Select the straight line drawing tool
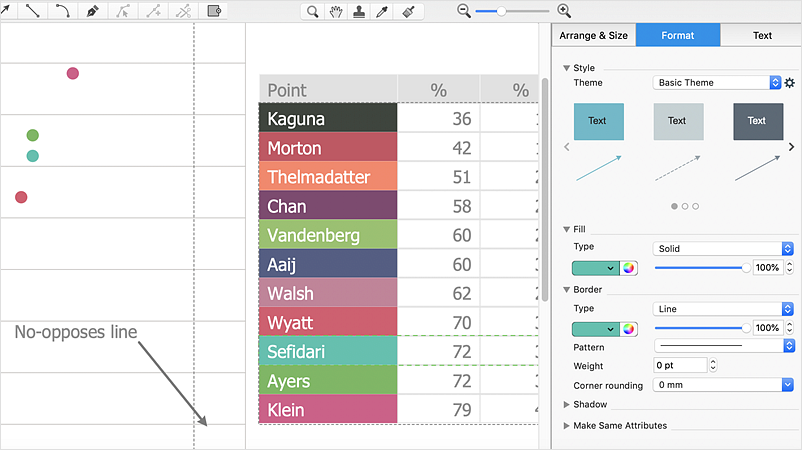 (x=32, y=11)
